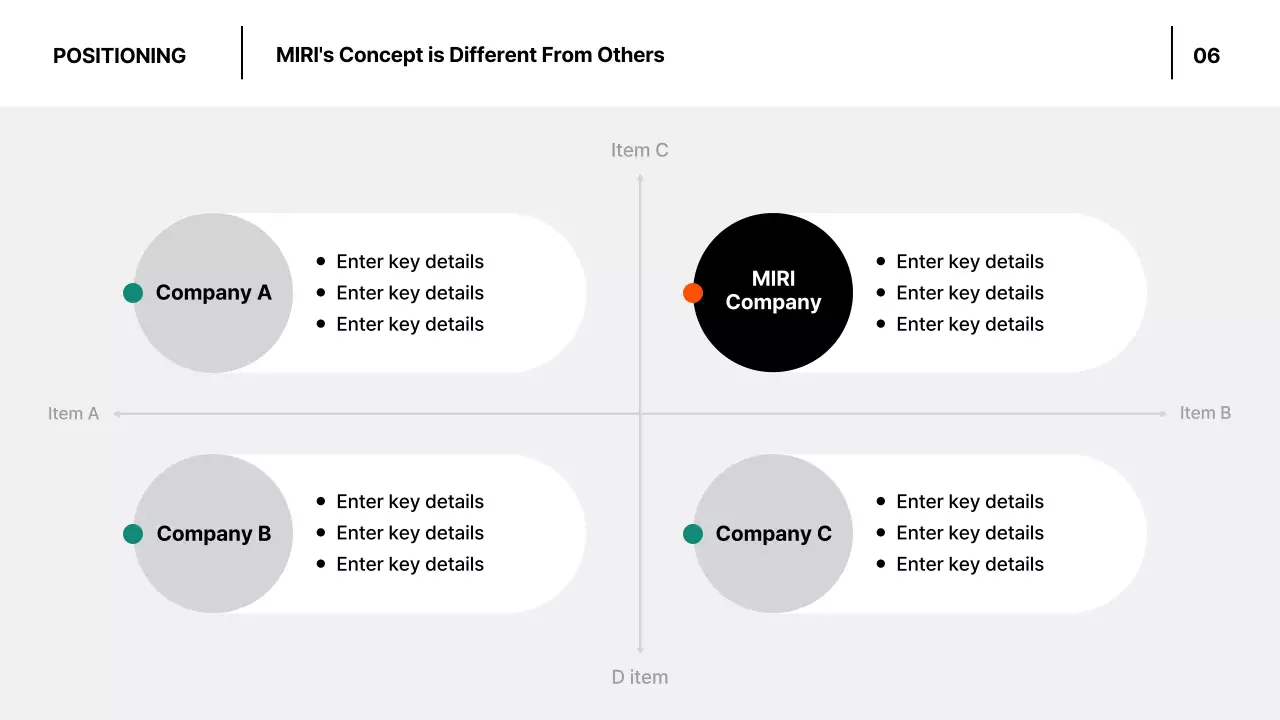The image size is (1280, 720).
Task: Click the POSITIONING section title
Action: (119, 56)
